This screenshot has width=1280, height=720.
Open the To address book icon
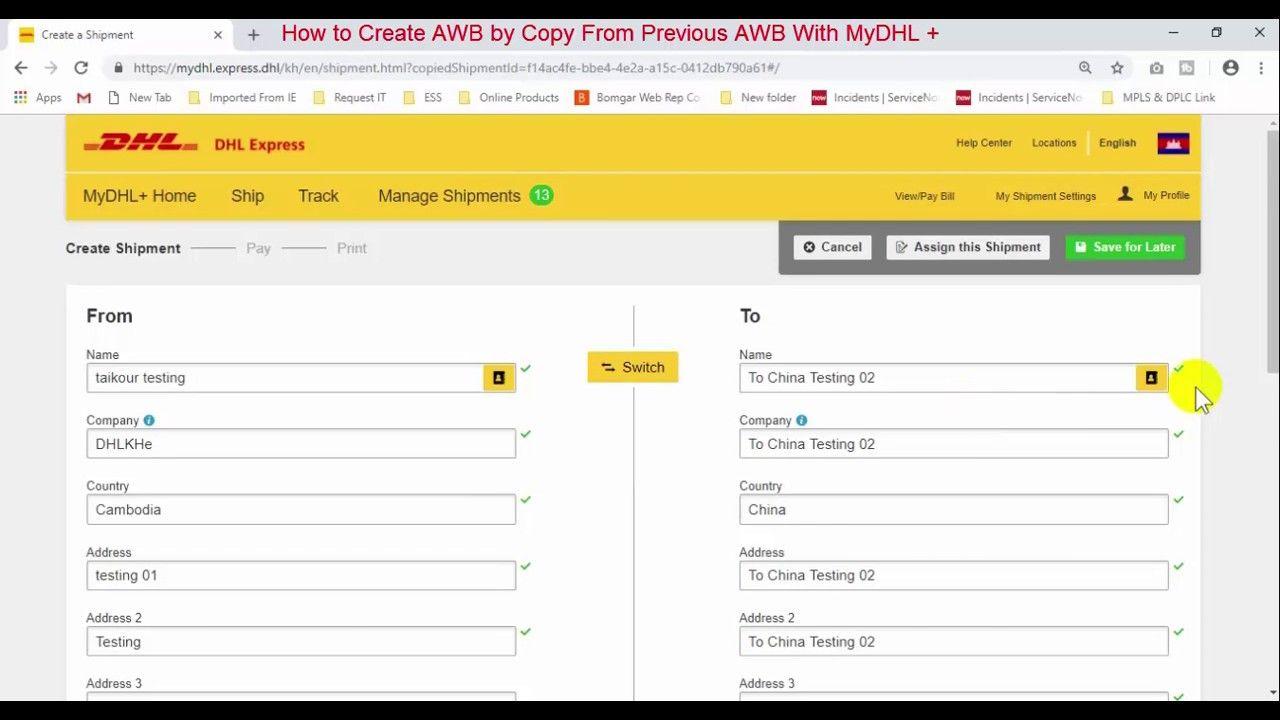coord(1151,378)
